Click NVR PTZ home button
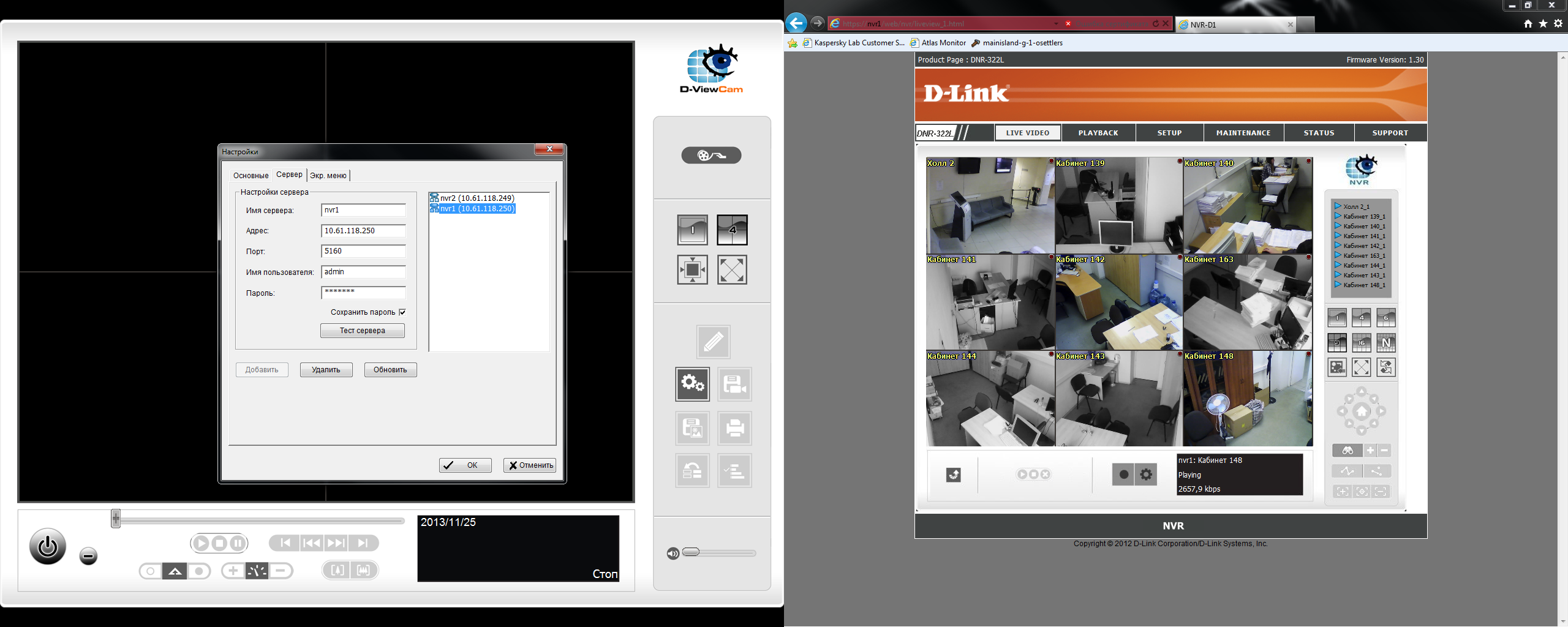The width and height of the screenshot is (1568, 627). [1362, 411]
